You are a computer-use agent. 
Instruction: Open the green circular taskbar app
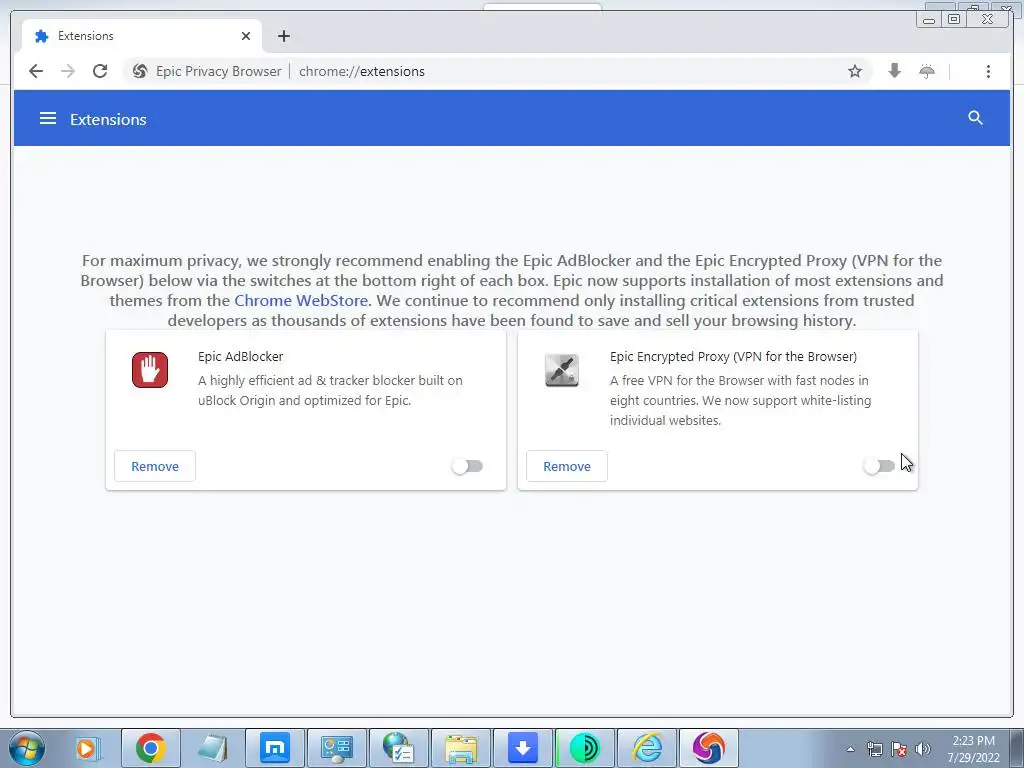585,748
